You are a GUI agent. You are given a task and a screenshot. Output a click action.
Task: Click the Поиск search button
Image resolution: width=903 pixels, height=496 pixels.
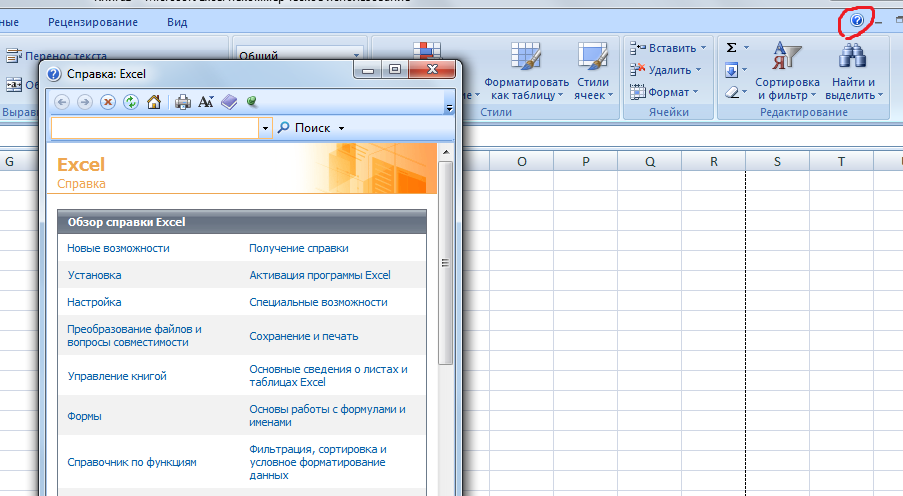[304, 128]
